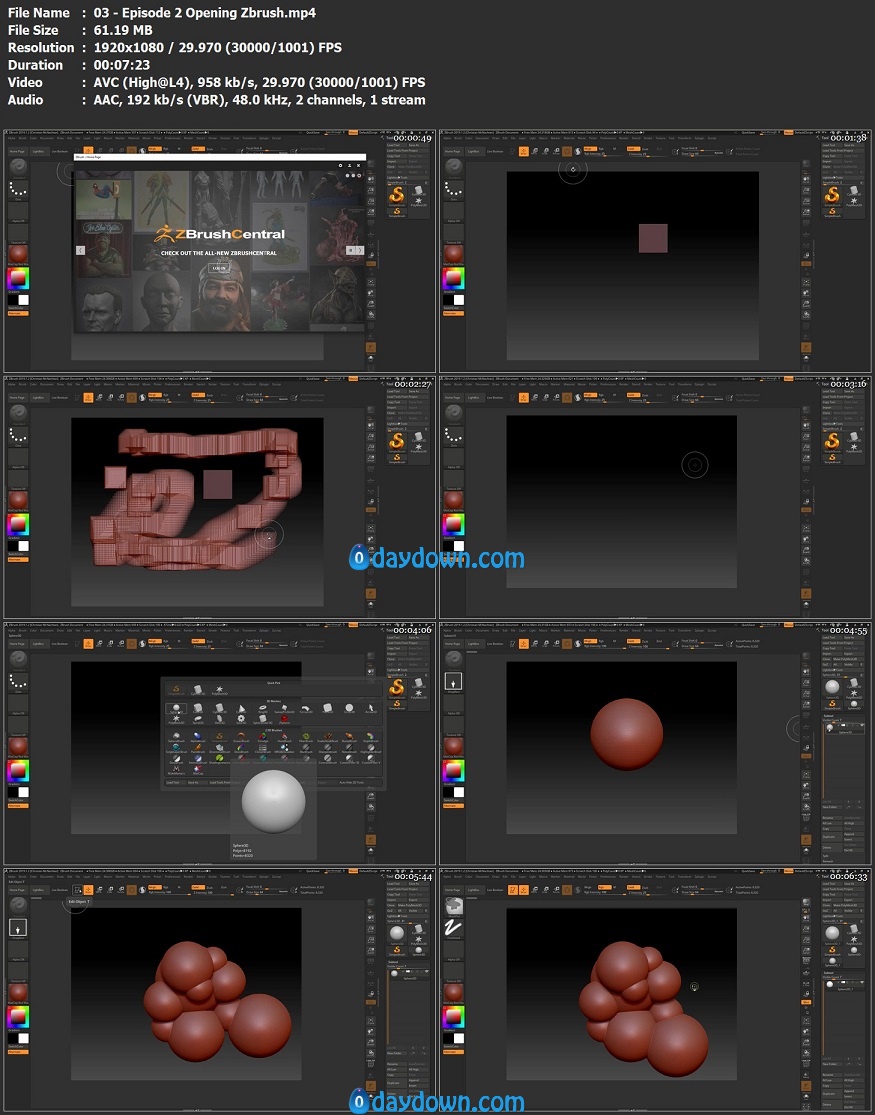
Task: Click the color picker square in 00:04:55 frame
Action: (x=453, y=770)
